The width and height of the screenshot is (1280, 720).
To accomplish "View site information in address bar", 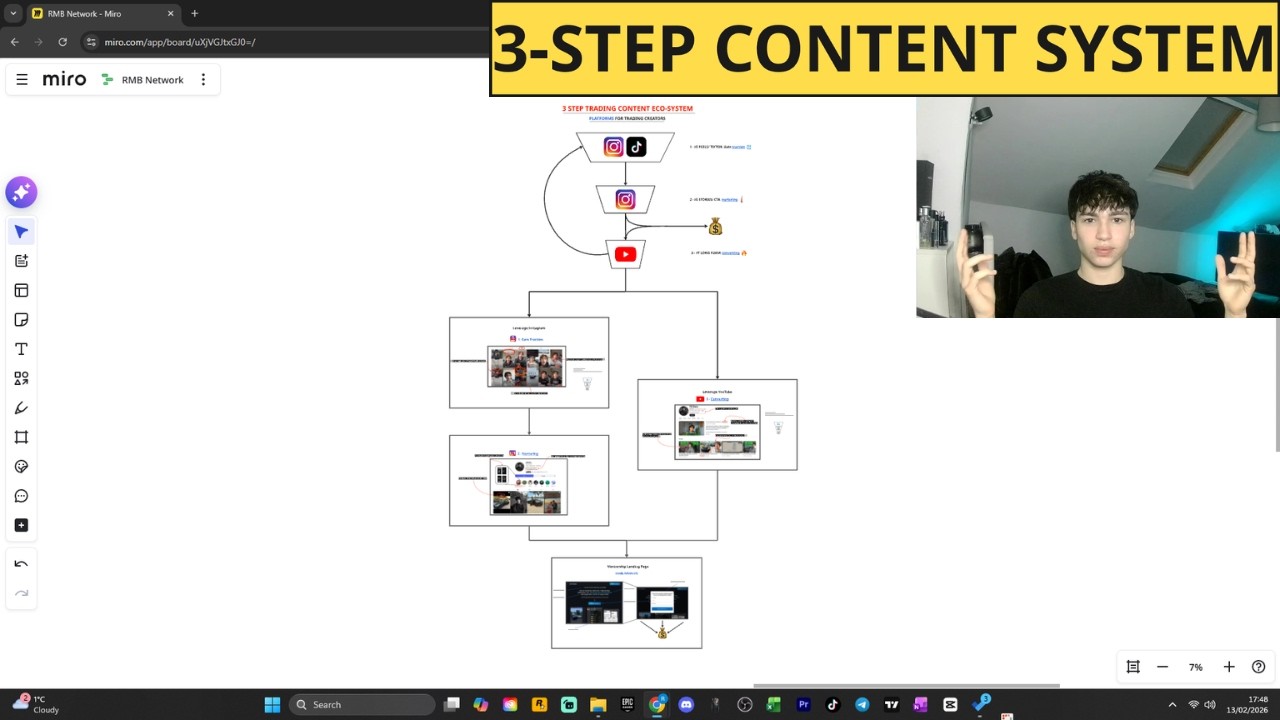I will (x=91, y=42).
